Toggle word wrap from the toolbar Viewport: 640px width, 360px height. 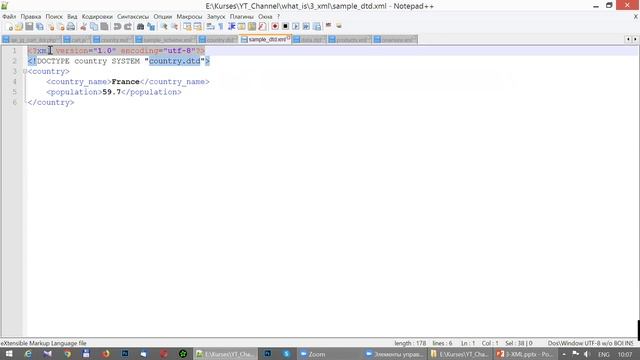211,27
